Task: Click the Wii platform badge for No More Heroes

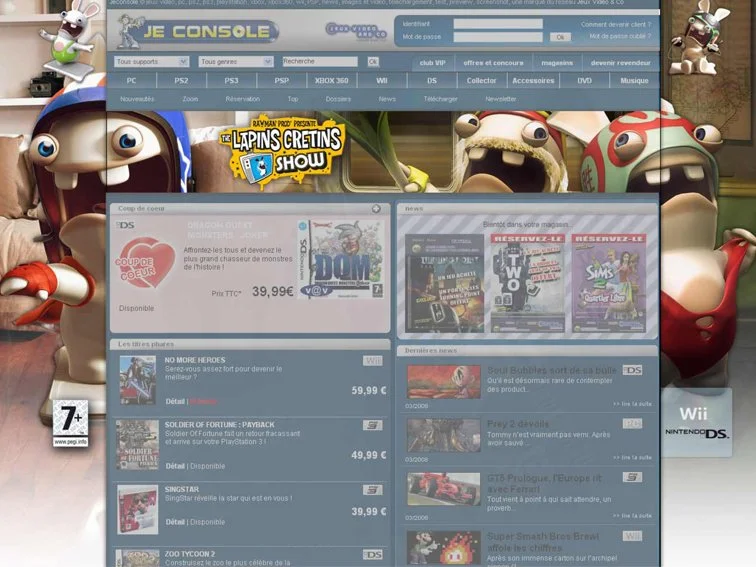Action: pyautogui.click(x=373, y=361)
